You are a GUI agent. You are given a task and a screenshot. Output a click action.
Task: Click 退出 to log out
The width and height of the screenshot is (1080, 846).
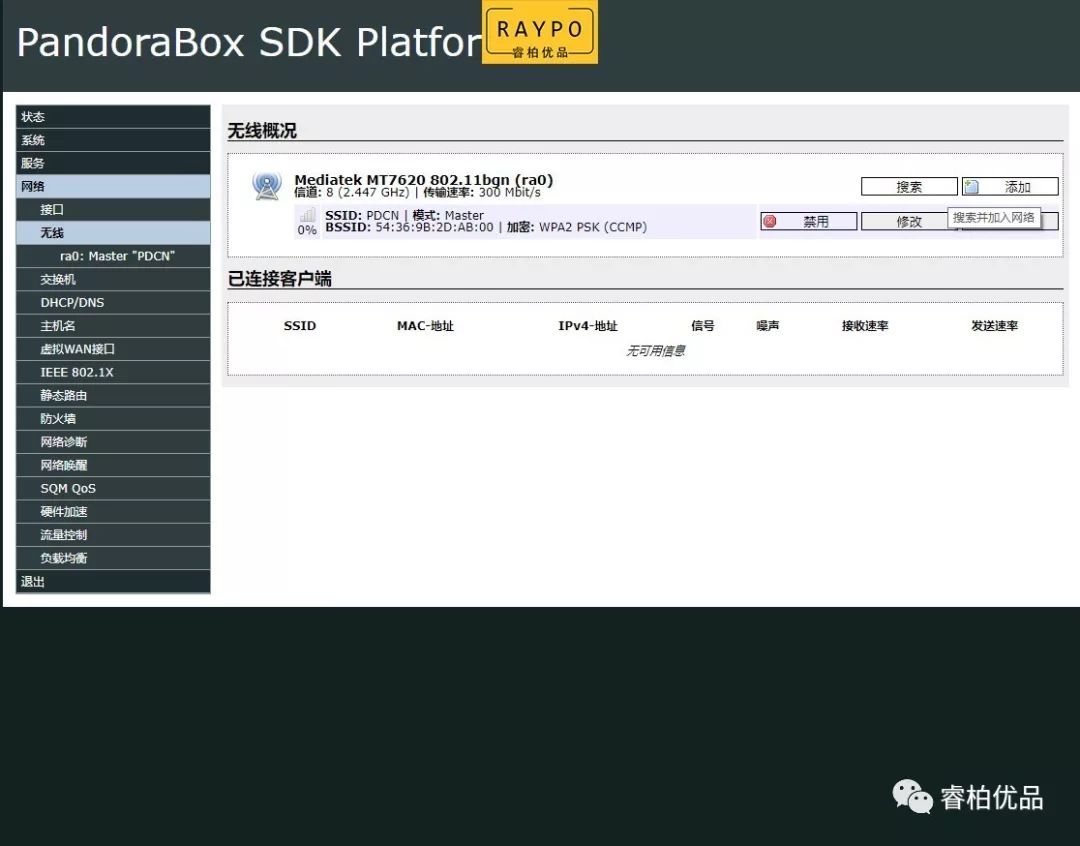point(113,581)
